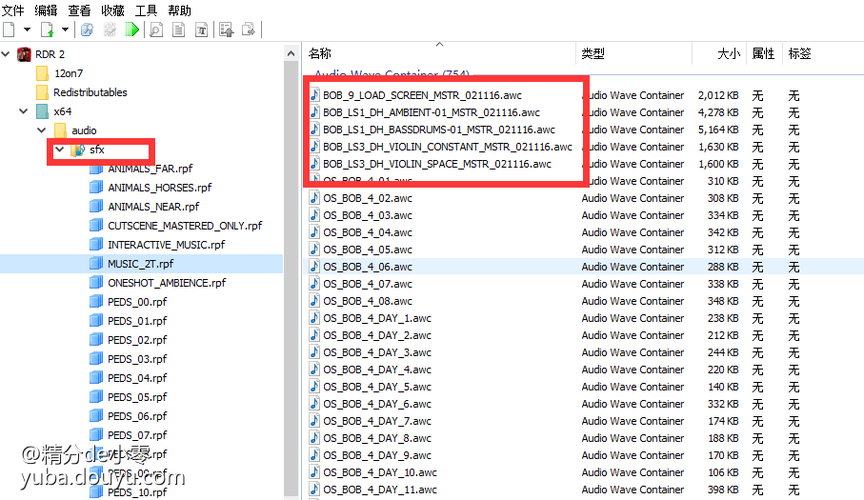Select file OS_BOB_4_DAY_10.awc
Image resolution: width=864 pixels, height=500 pixels.
click(x=380, y=472)
